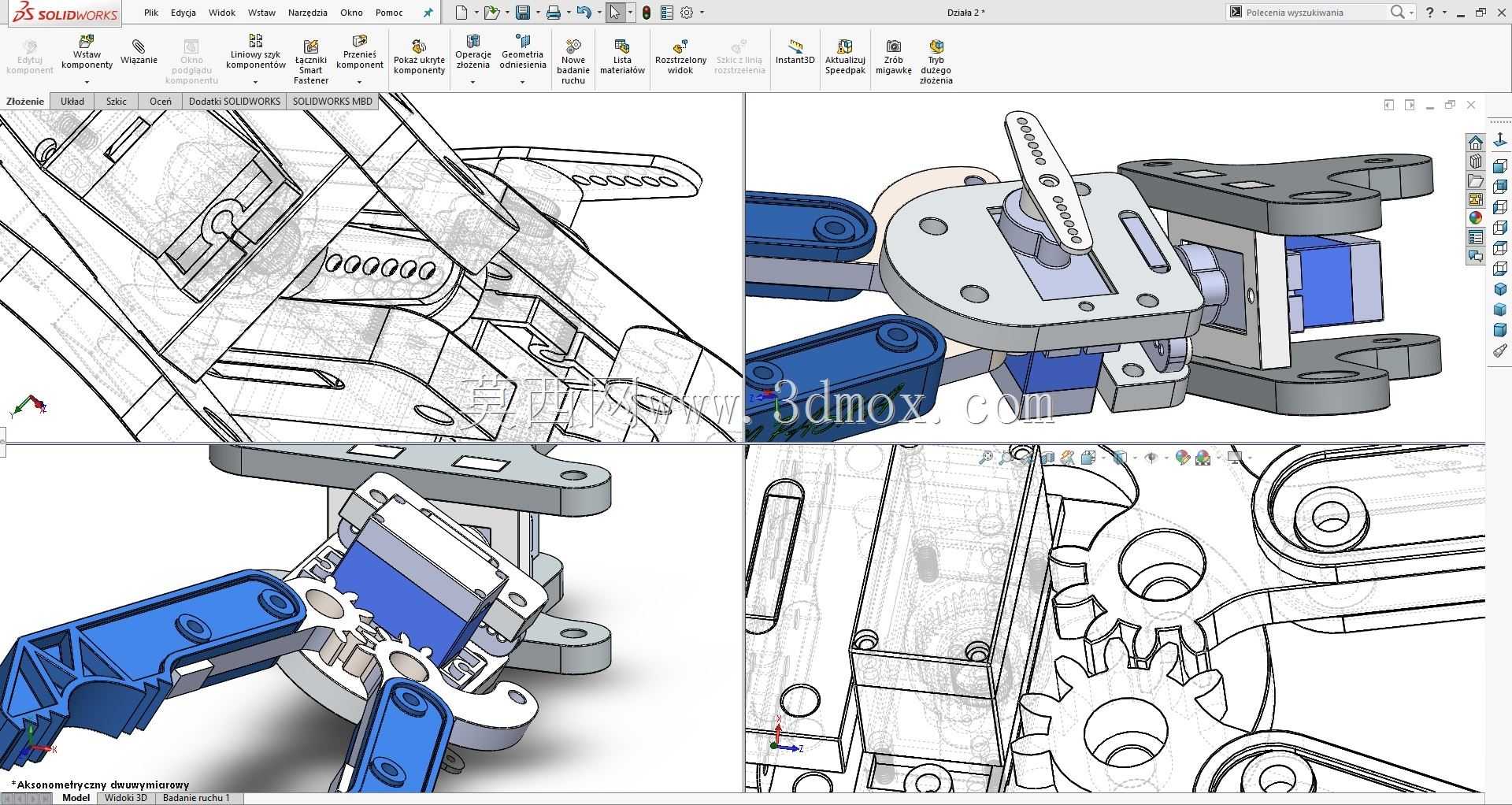Undo the last action
Screen dimensions: 1512x805
pyautogui.click(x=584, y=13)
